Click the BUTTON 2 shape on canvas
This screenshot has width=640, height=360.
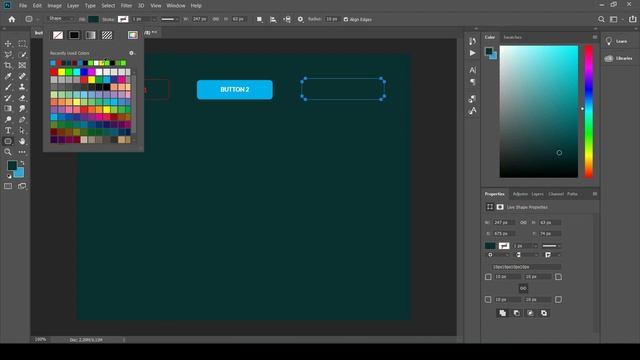pos(235,89)
